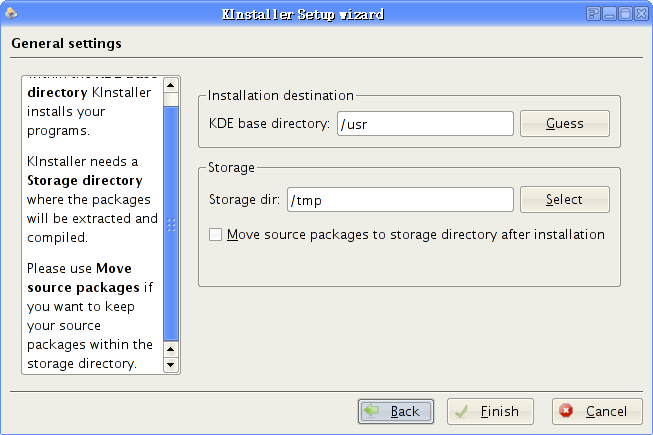The width and height of the screenshot is (653, 435).
Task: Click the bottom scroll-down arrow of help panel
Action: click(171, 365)
